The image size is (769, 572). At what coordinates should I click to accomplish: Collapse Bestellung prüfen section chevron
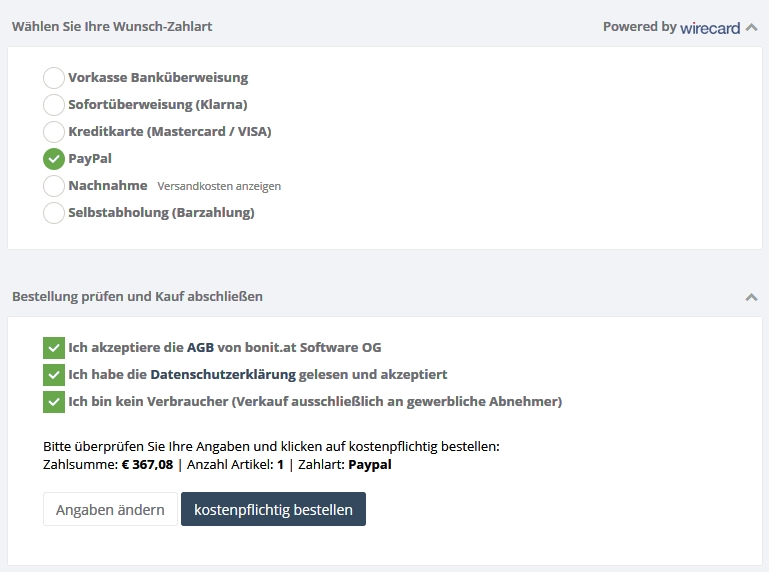751,297
